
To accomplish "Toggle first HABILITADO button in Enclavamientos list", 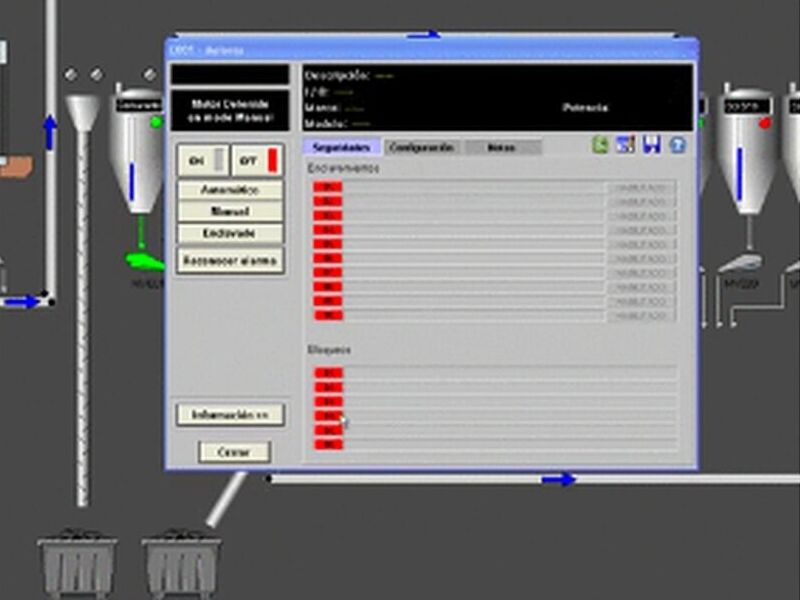I will click(641, 187).
